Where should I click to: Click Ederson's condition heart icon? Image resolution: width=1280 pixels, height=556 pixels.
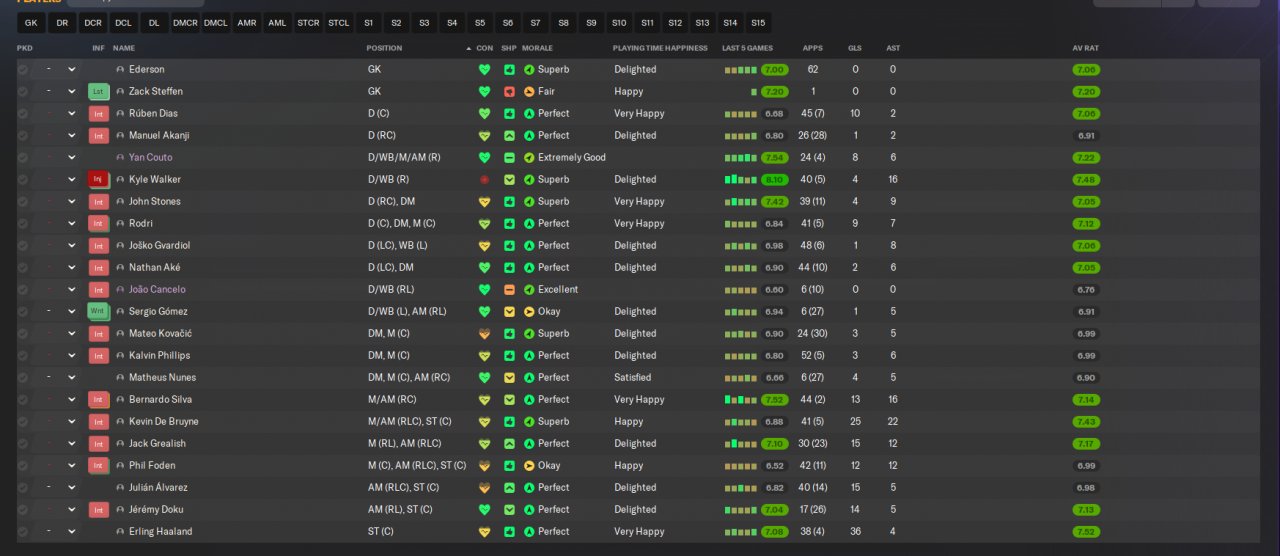tap(485, 70)
